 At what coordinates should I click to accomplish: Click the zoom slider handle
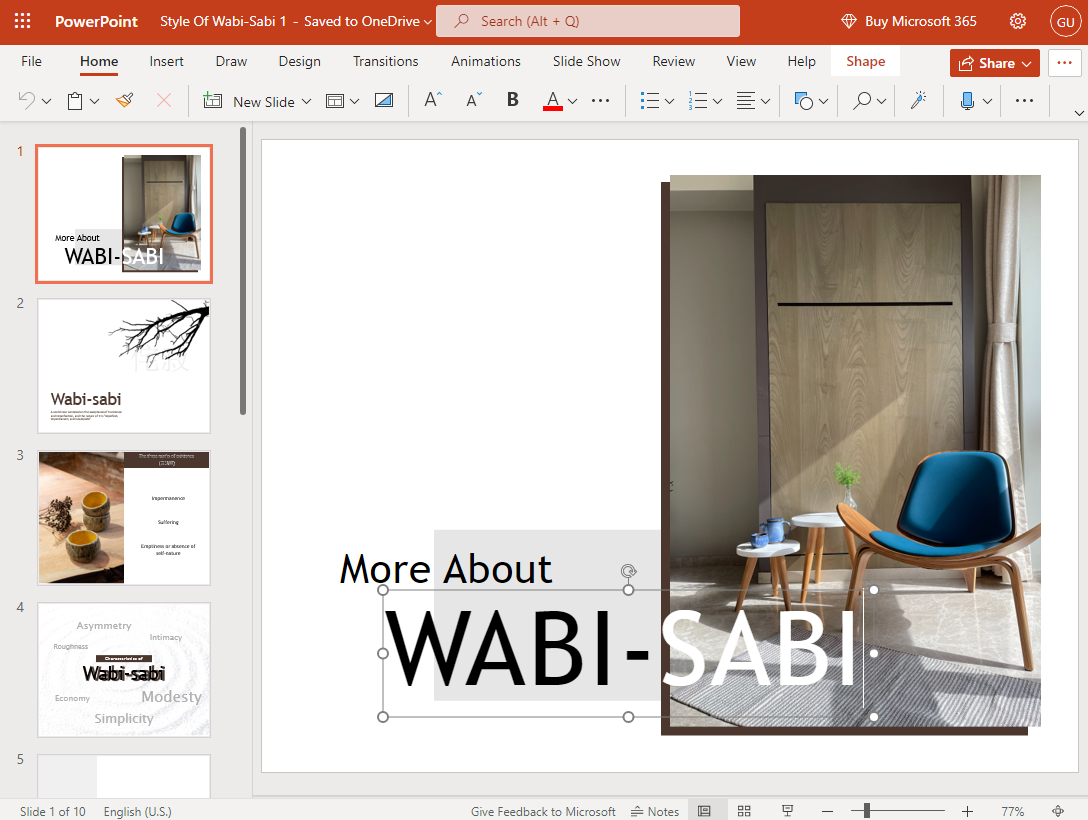[867, 811]
